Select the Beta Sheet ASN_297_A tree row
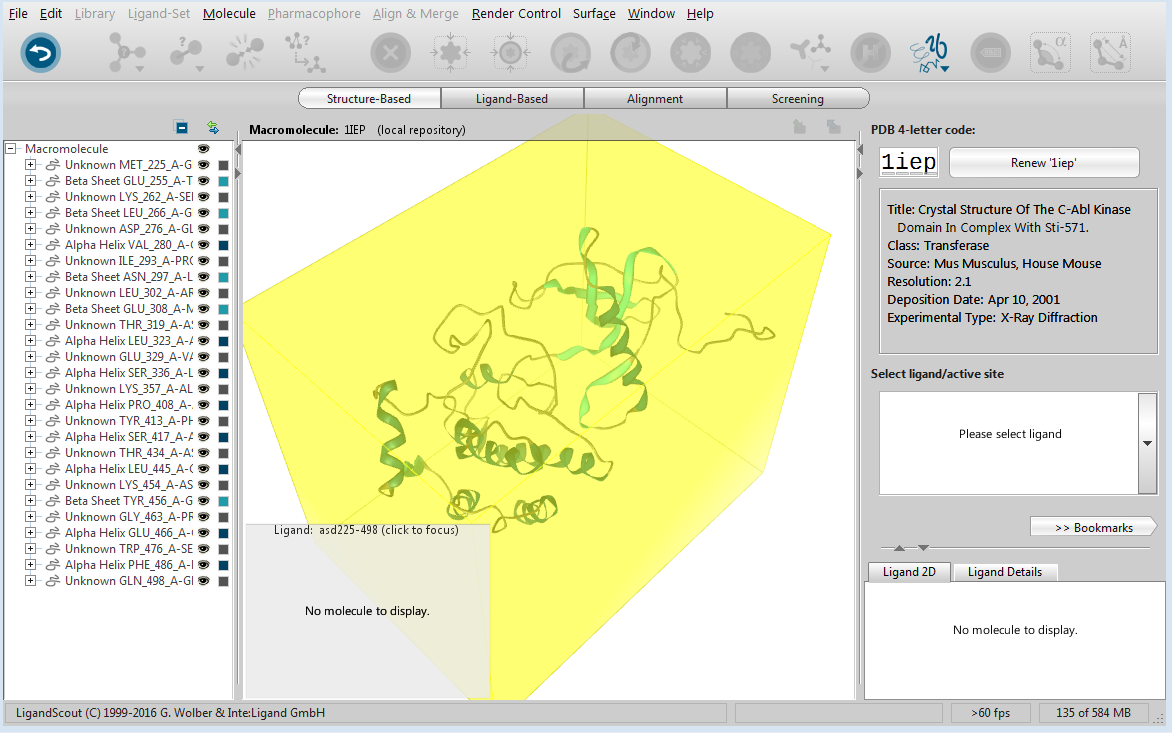The image size is (1172, 733). tap(129, 276)
